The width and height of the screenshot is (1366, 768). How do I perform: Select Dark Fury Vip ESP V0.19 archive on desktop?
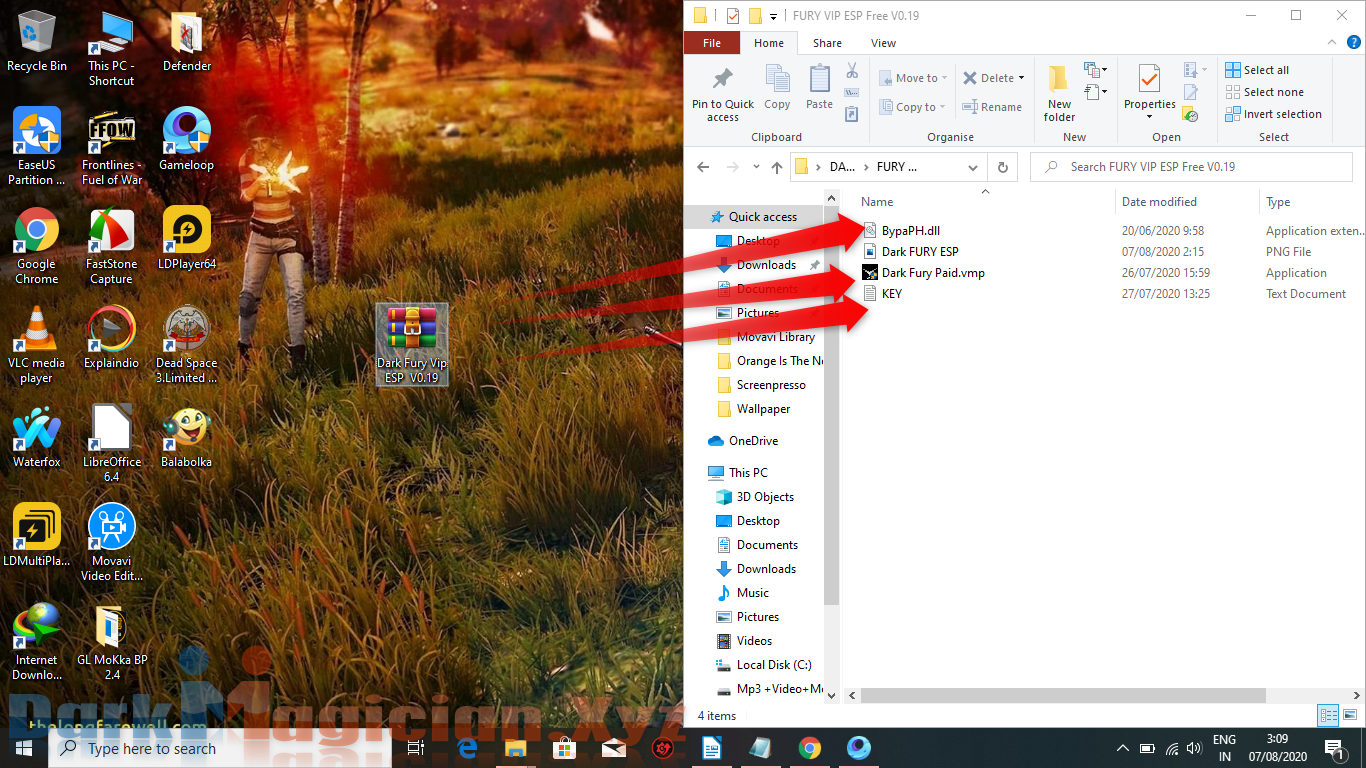click(x=412, y=344)
